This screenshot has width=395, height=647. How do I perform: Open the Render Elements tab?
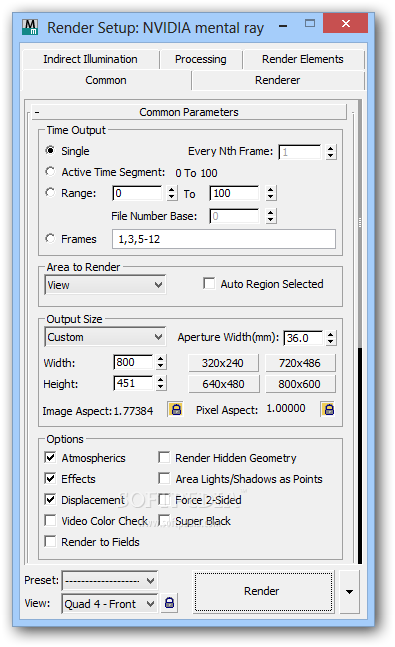coord(303,59)
